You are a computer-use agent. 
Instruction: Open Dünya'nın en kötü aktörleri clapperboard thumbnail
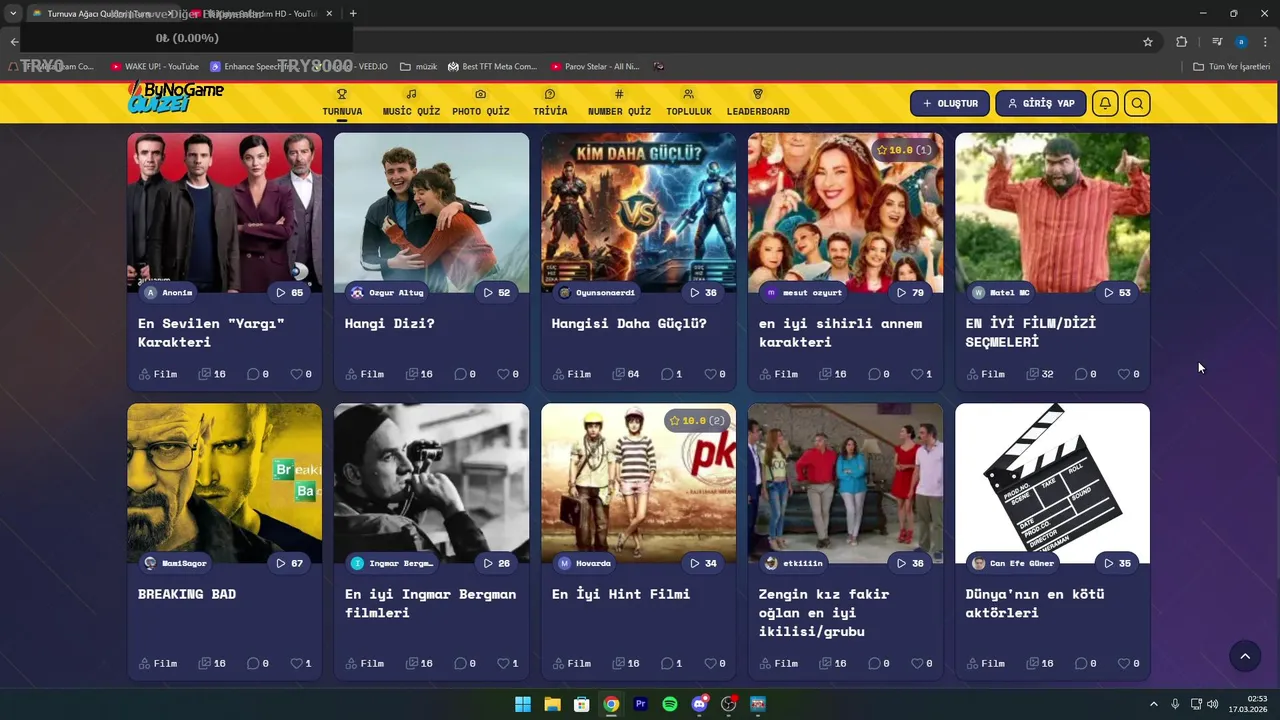1052,483
